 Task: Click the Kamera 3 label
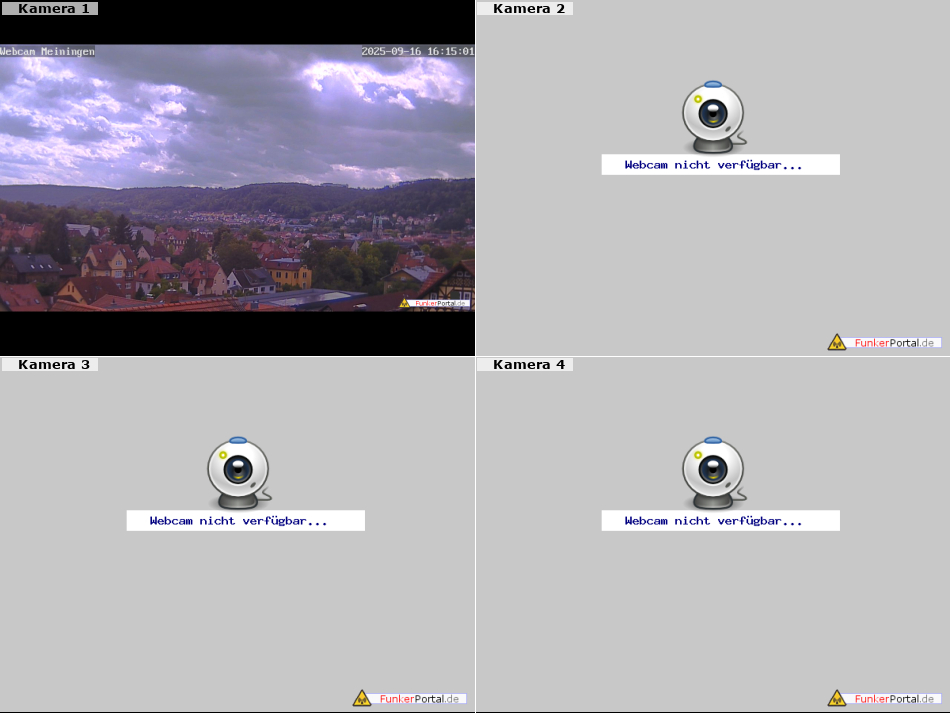[50, 365]
